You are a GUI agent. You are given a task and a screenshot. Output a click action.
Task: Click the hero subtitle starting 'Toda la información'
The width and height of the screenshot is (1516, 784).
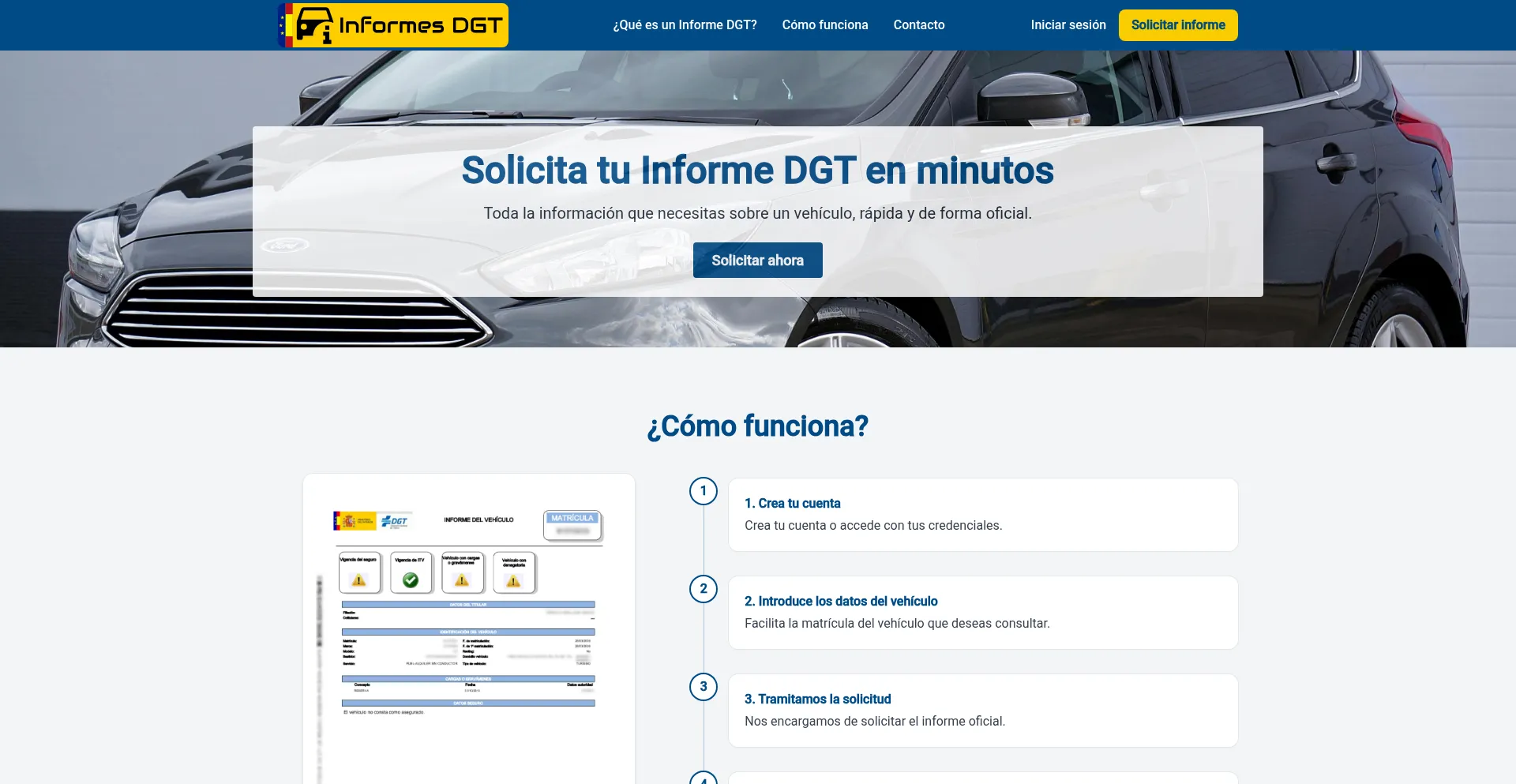[x=758, y=213]
